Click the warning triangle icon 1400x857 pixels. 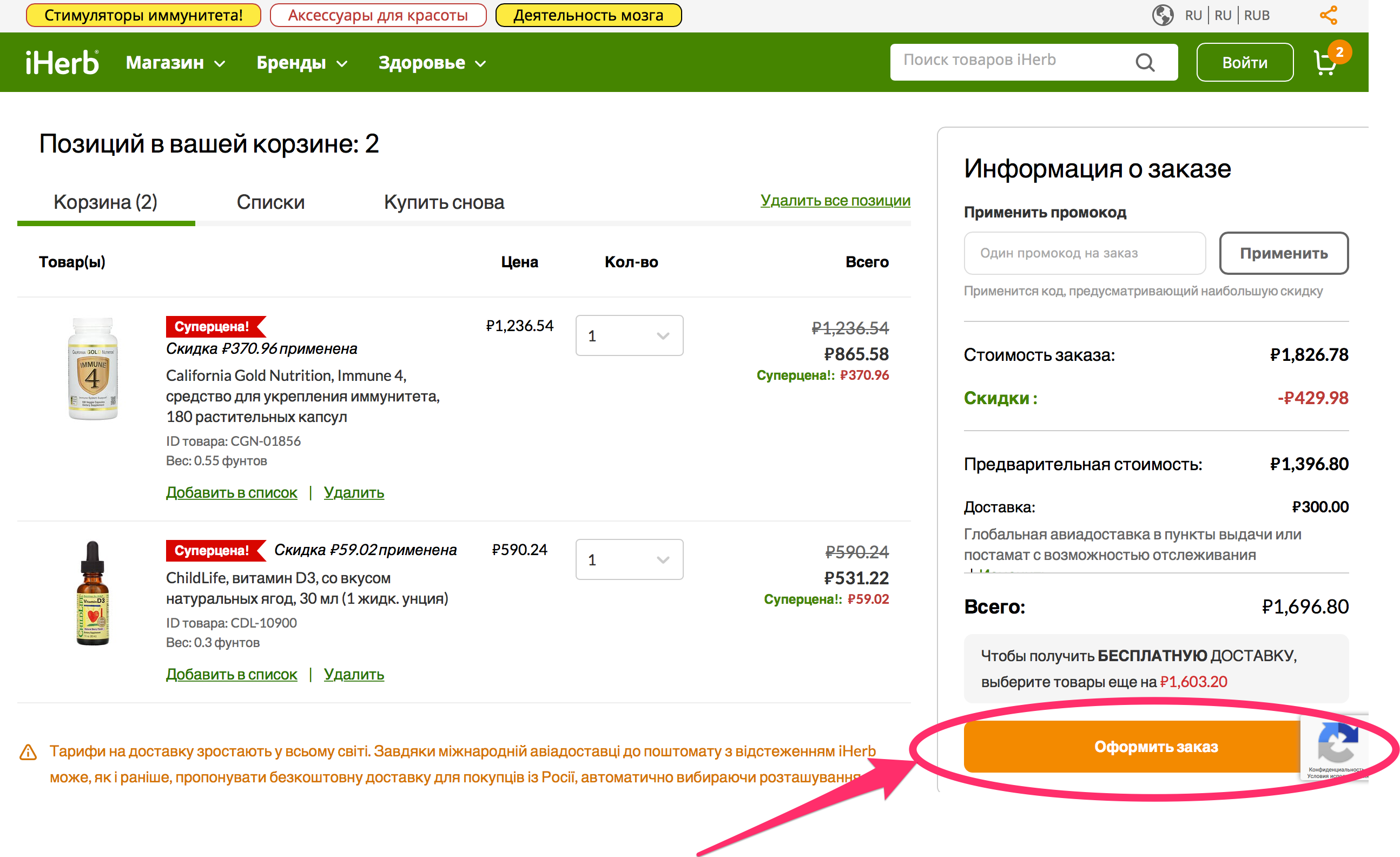(28, 753)
